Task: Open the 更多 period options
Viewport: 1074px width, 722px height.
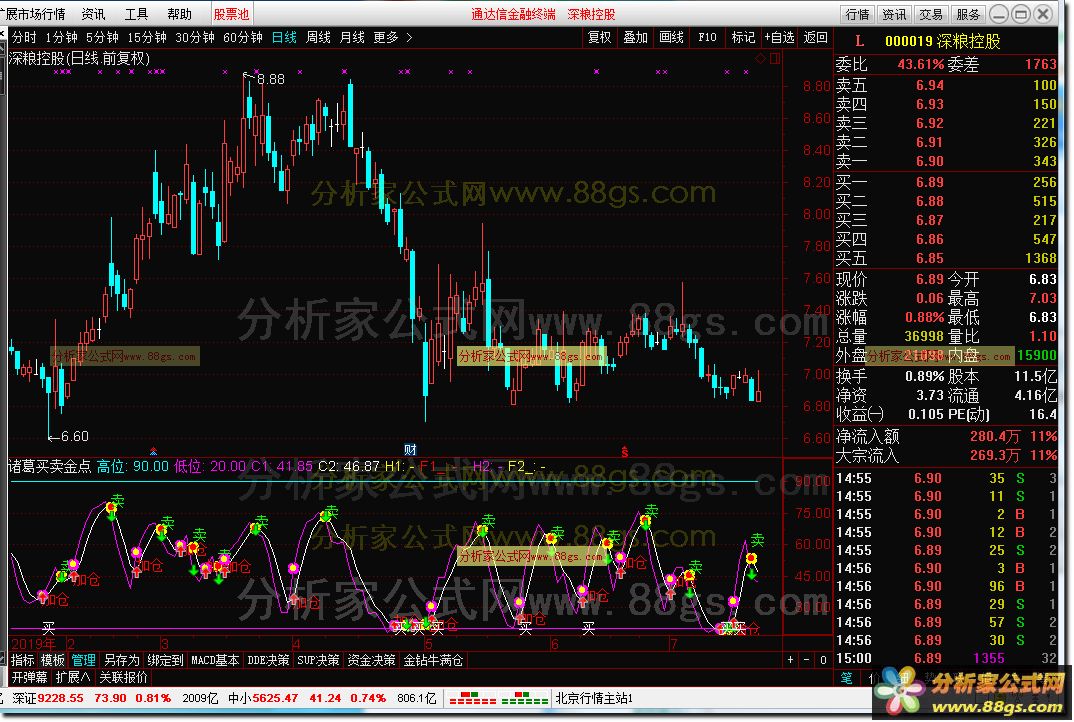Action: [x=386, y=38]
